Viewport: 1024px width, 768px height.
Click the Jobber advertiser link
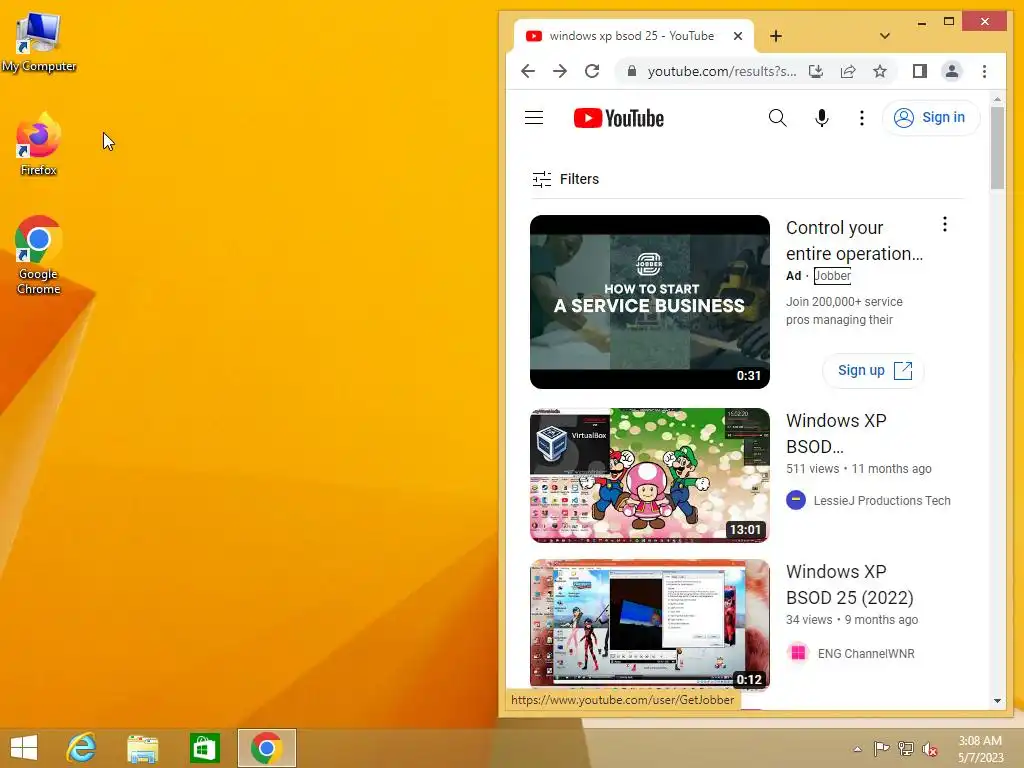(832, 276)
